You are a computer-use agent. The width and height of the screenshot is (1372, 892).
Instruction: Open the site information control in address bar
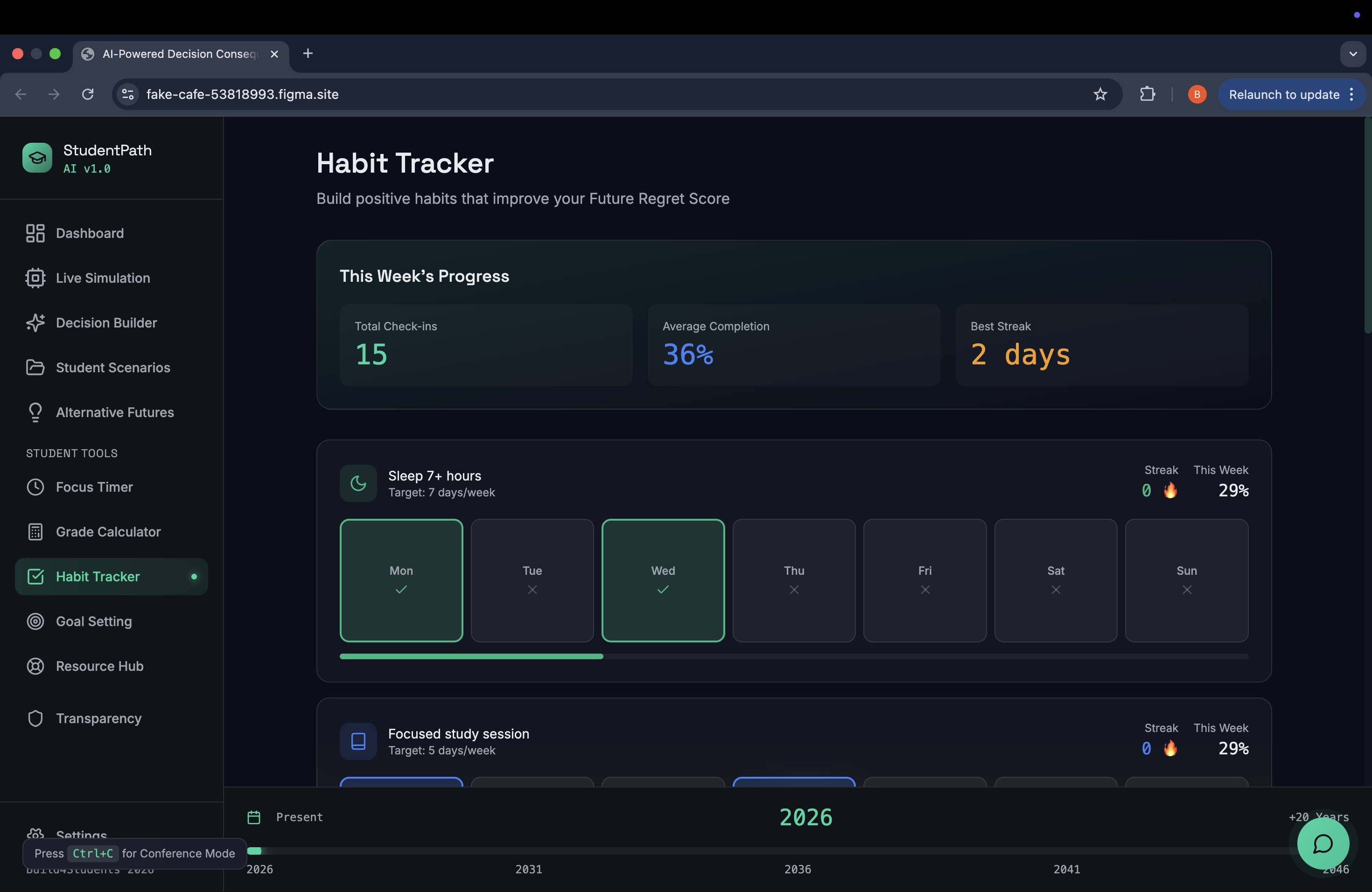(x=128, y=94)
